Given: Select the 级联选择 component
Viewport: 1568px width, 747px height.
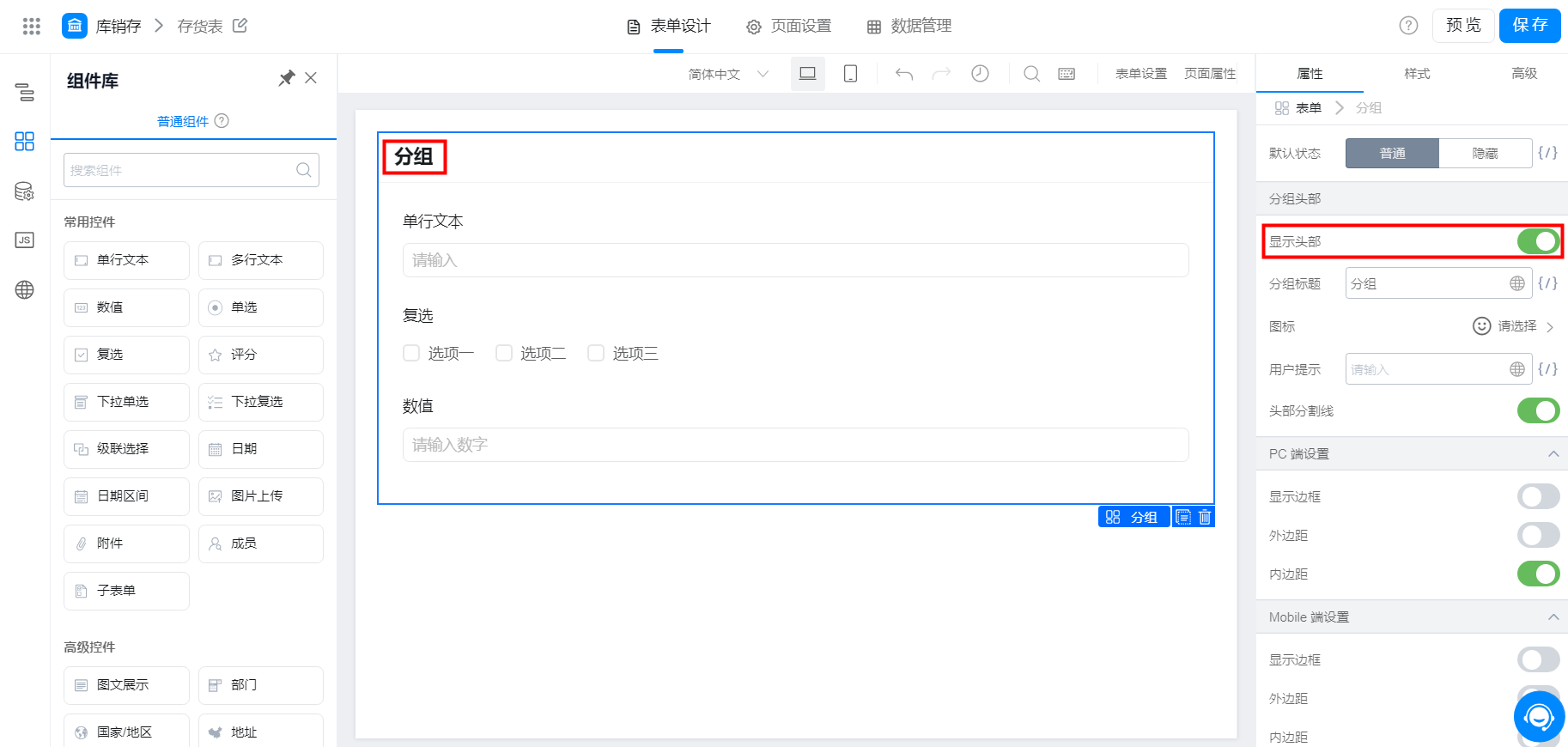Looking at the screenshot, I should pos(126,449).
